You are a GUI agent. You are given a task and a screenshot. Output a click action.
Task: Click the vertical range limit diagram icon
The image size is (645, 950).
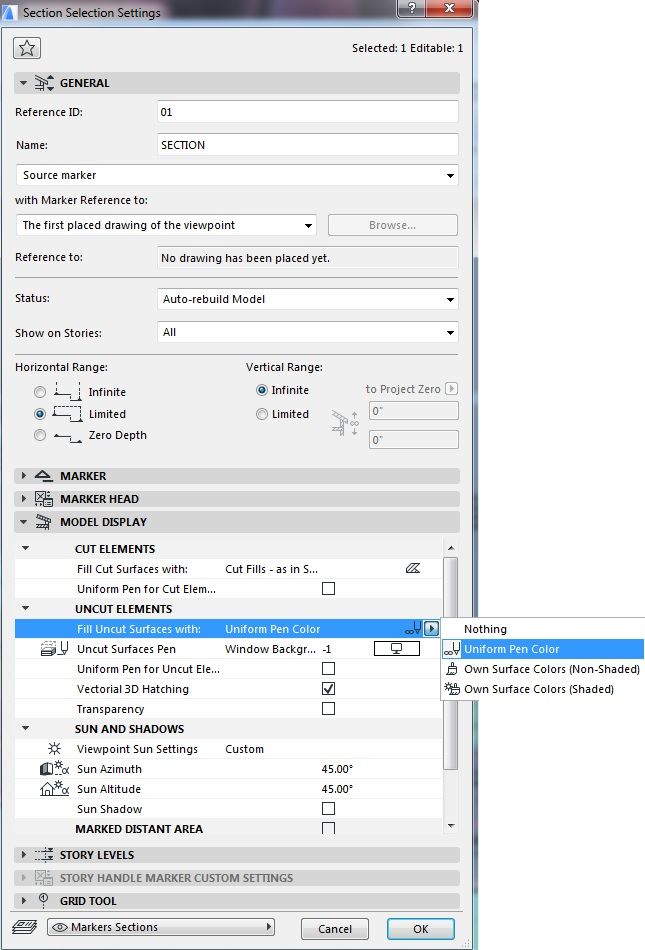pyautogui.click(x=345, y=423)
